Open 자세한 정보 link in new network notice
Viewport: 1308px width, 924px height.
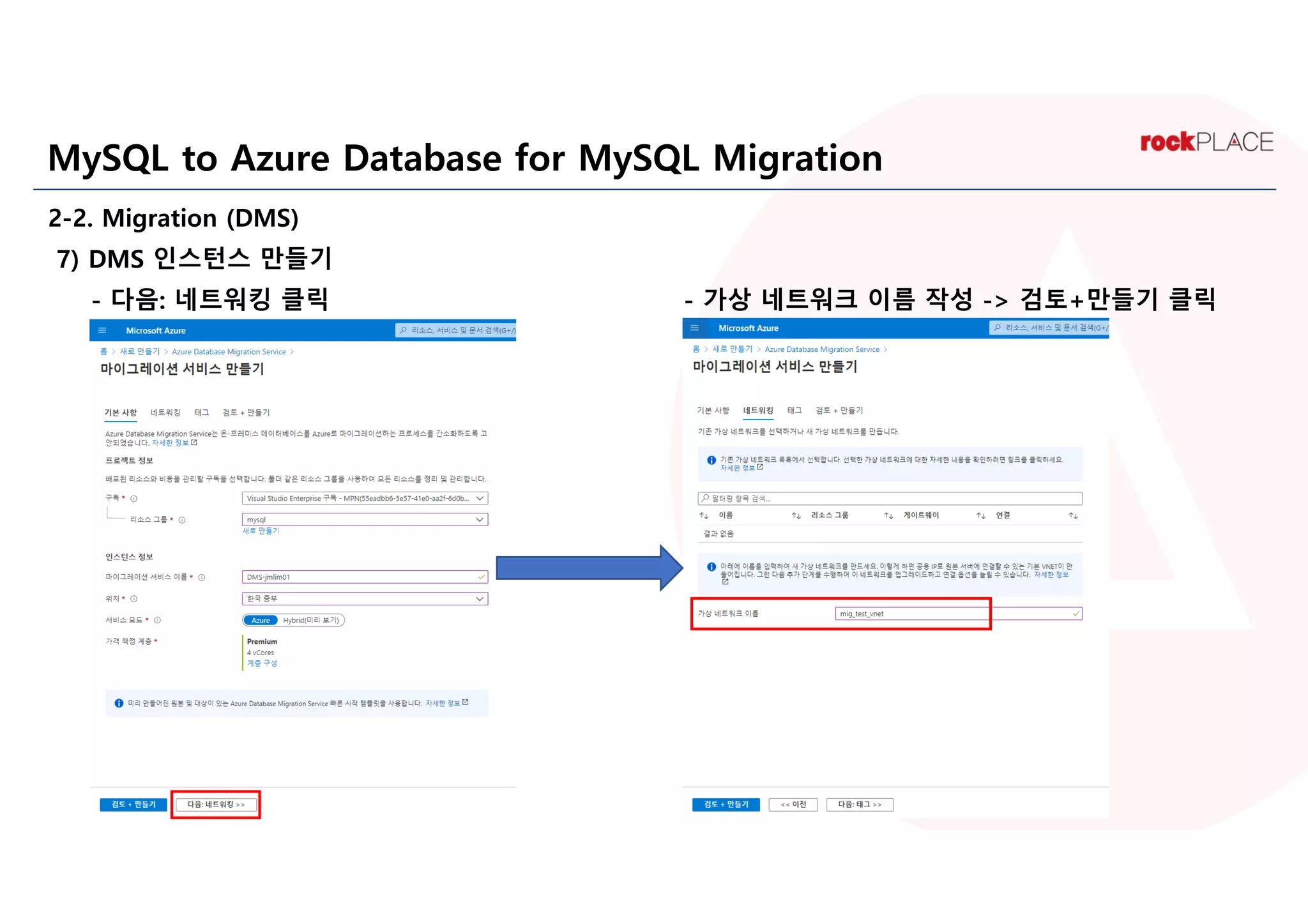coord(1051,575)
